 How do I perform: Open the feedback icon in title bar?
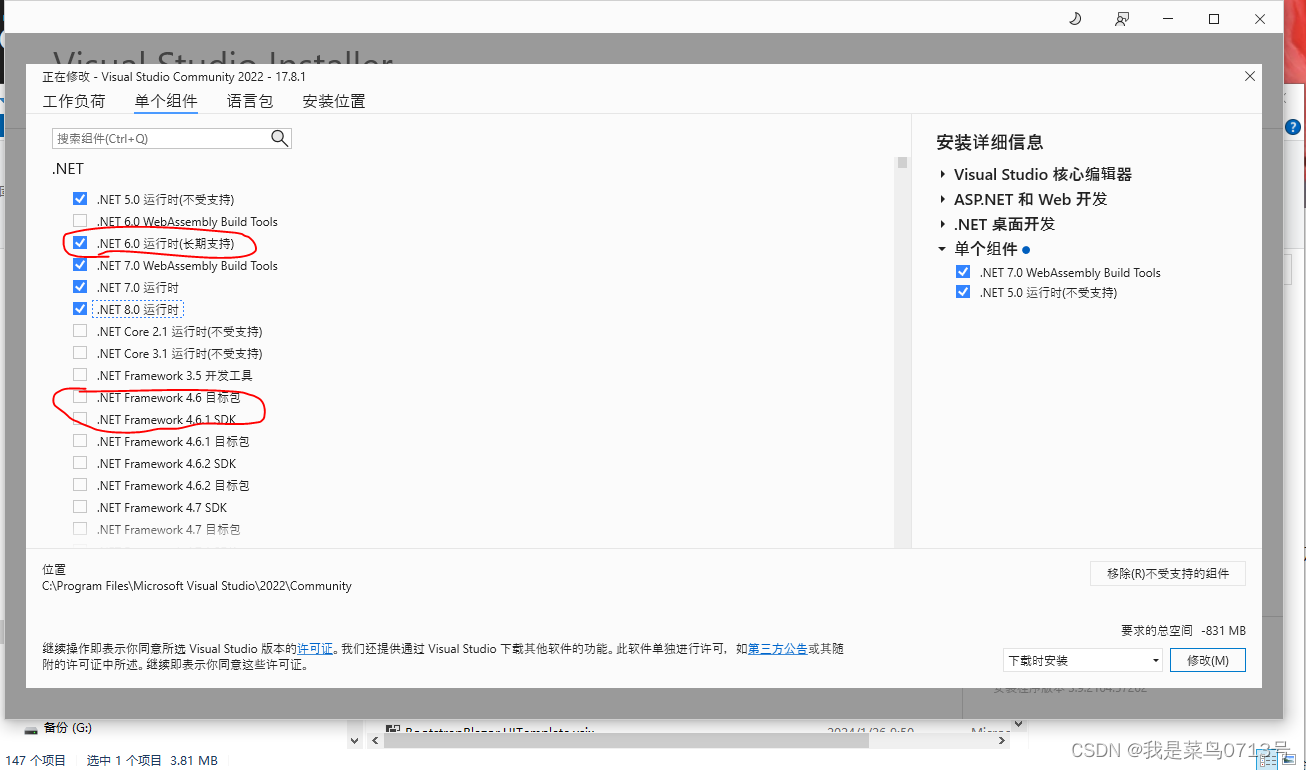coord(1122,19)
